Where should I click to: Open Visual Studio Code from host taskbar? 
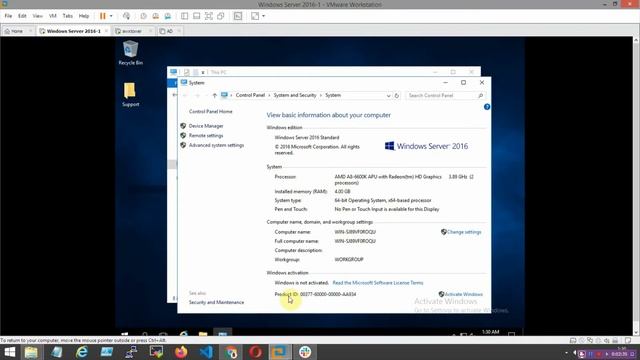[206, 352]
